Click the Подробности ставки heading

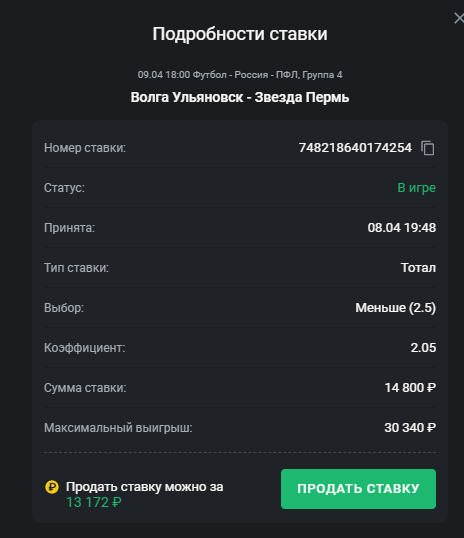coord(240,34)
